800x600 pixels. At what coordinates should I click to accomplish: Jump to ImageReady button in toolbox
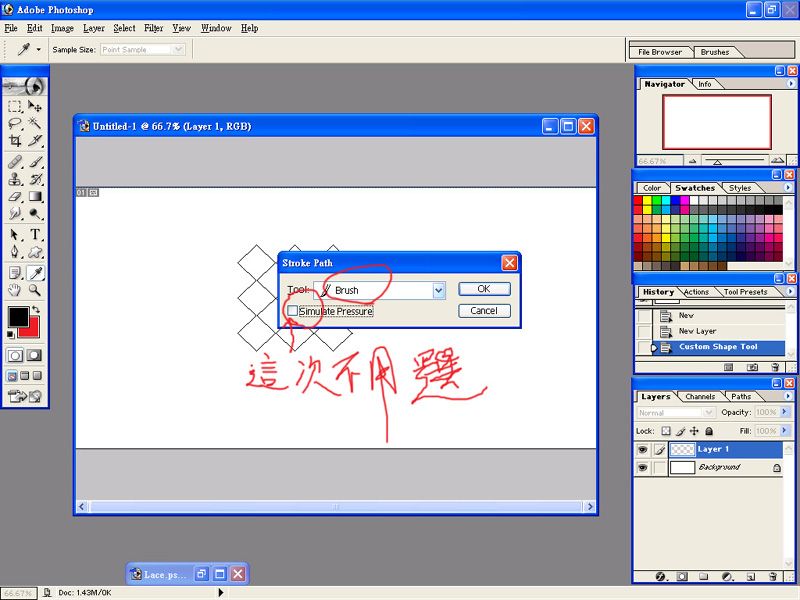click(x=25, y=396)
